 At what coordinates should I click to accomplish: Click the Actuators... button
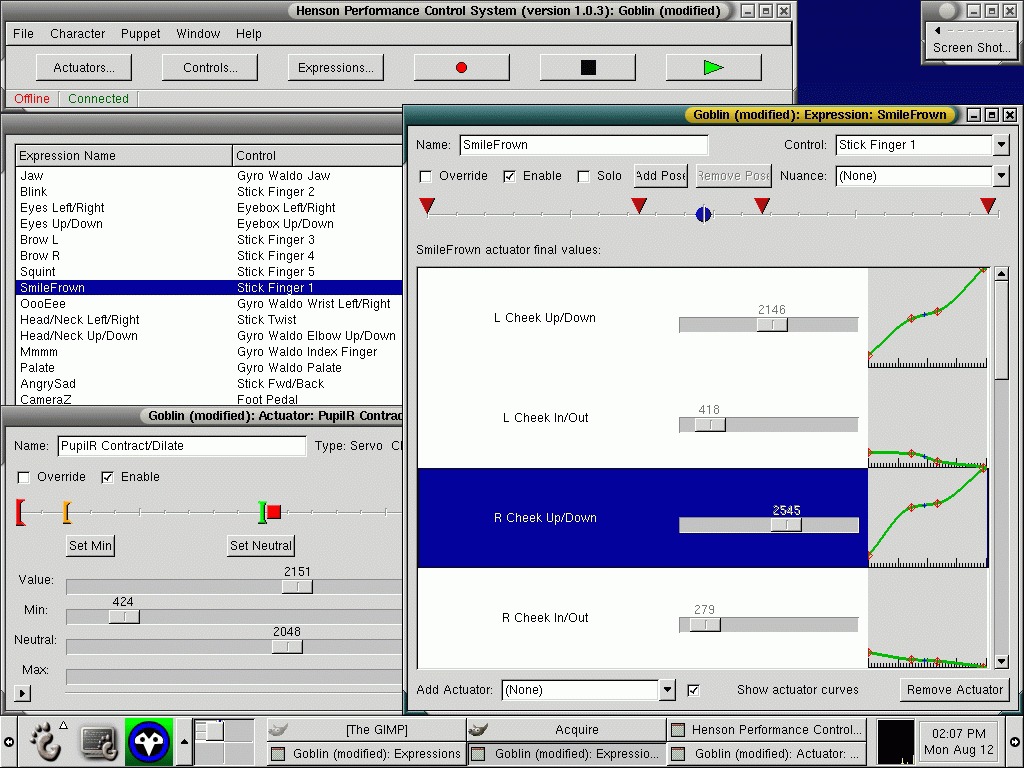[x=84, y=68]
